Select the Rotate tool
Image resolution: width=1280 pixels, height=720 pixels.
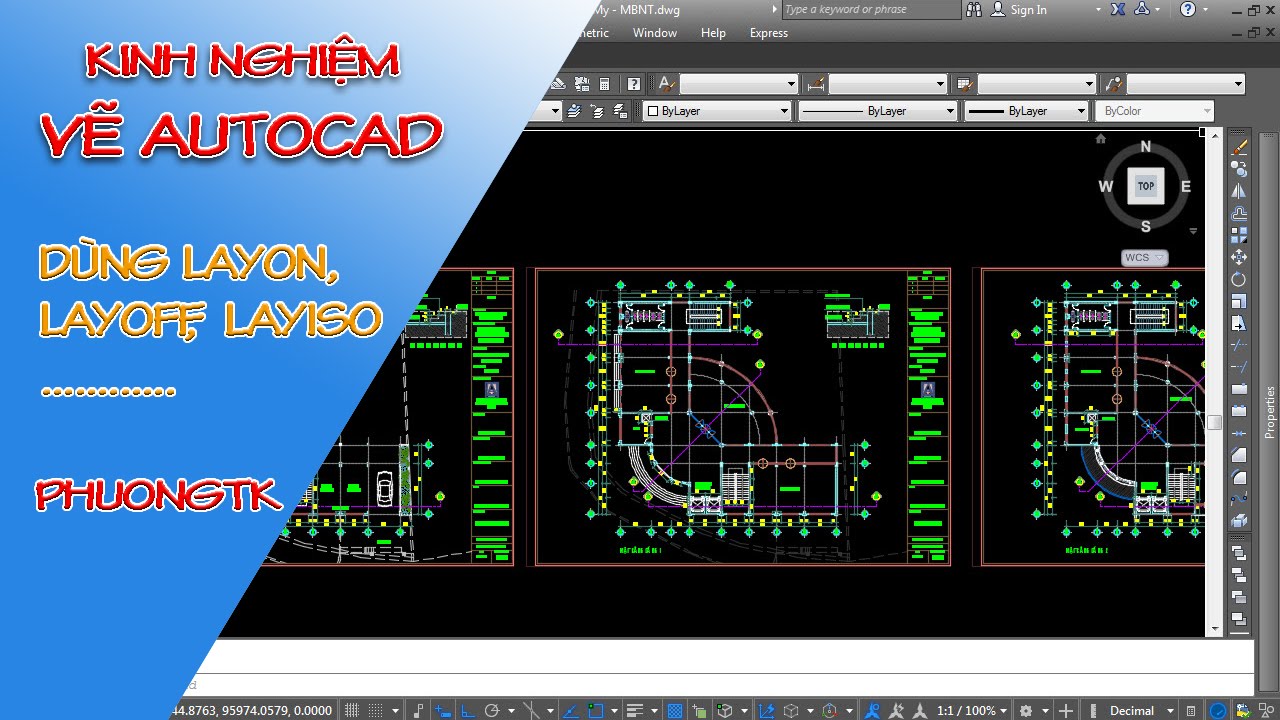[1239, 280]
